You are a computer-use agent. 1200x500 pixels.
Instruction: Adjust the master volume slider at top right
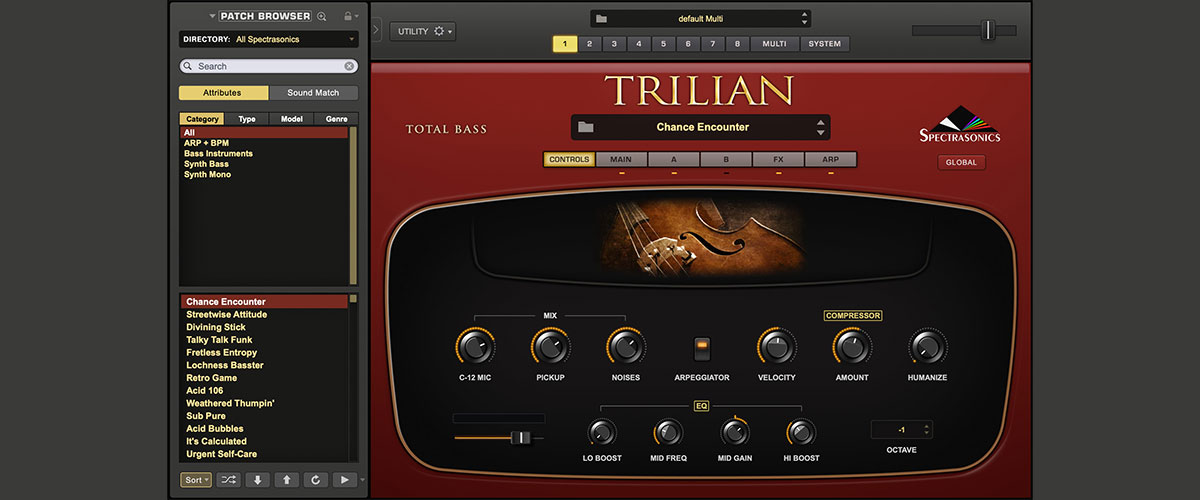click(988, 30)
